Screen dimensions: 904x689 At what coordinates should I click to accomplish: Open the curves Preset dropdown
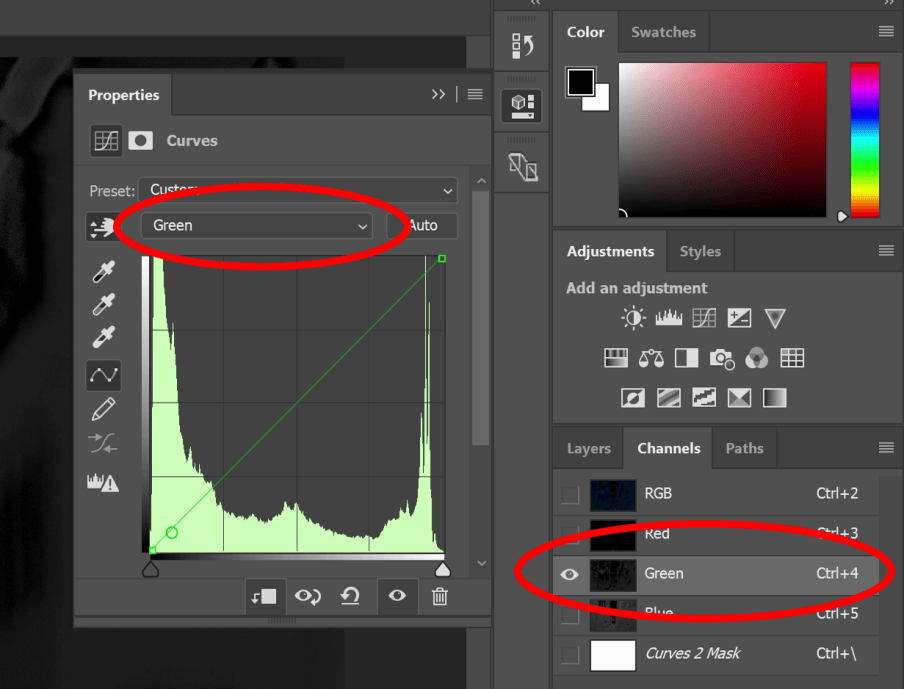coord(297,190)
